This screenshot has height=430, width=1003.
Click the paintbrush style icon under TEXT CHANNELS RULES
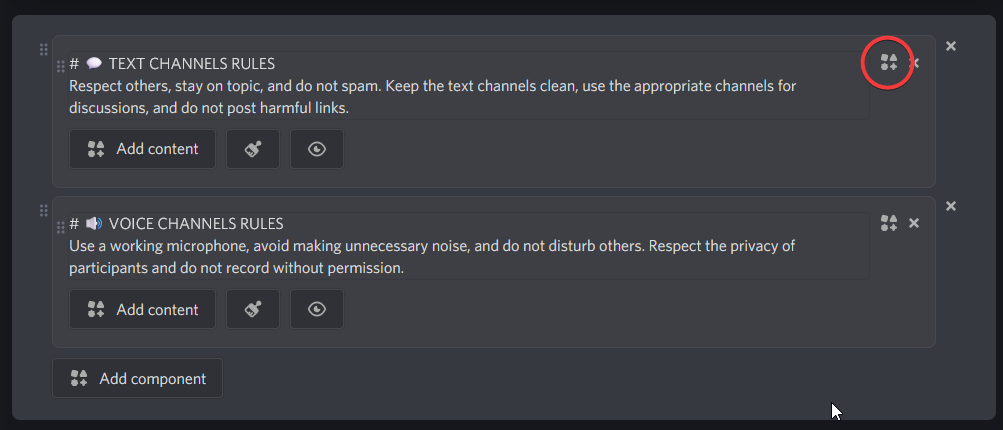click(x=253, y=149)
